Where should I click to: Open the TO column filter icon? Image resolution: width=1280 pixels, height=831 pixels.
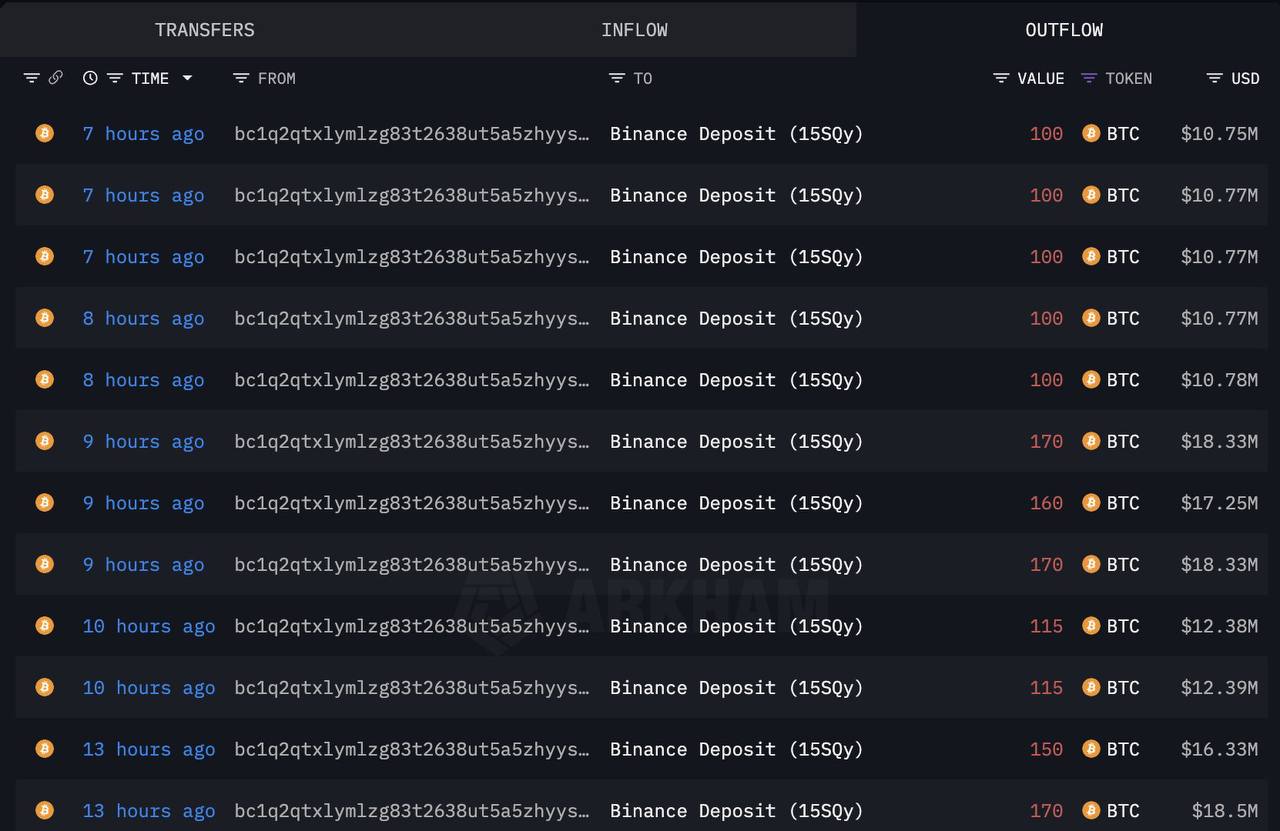point(617,78)
